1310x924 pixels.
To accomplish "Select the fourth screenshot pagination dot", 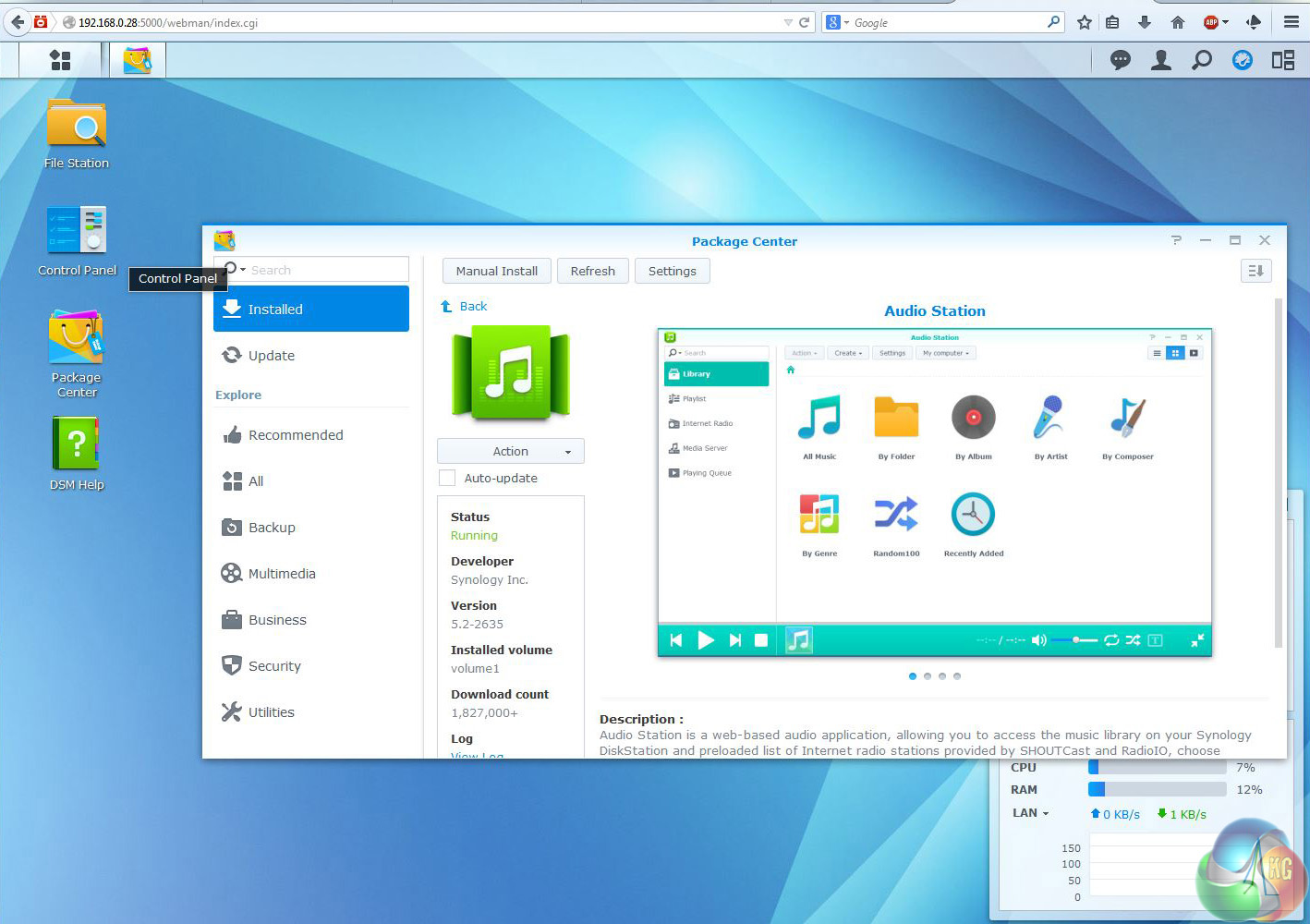I will pyautogui.click(x=957, y=676).
